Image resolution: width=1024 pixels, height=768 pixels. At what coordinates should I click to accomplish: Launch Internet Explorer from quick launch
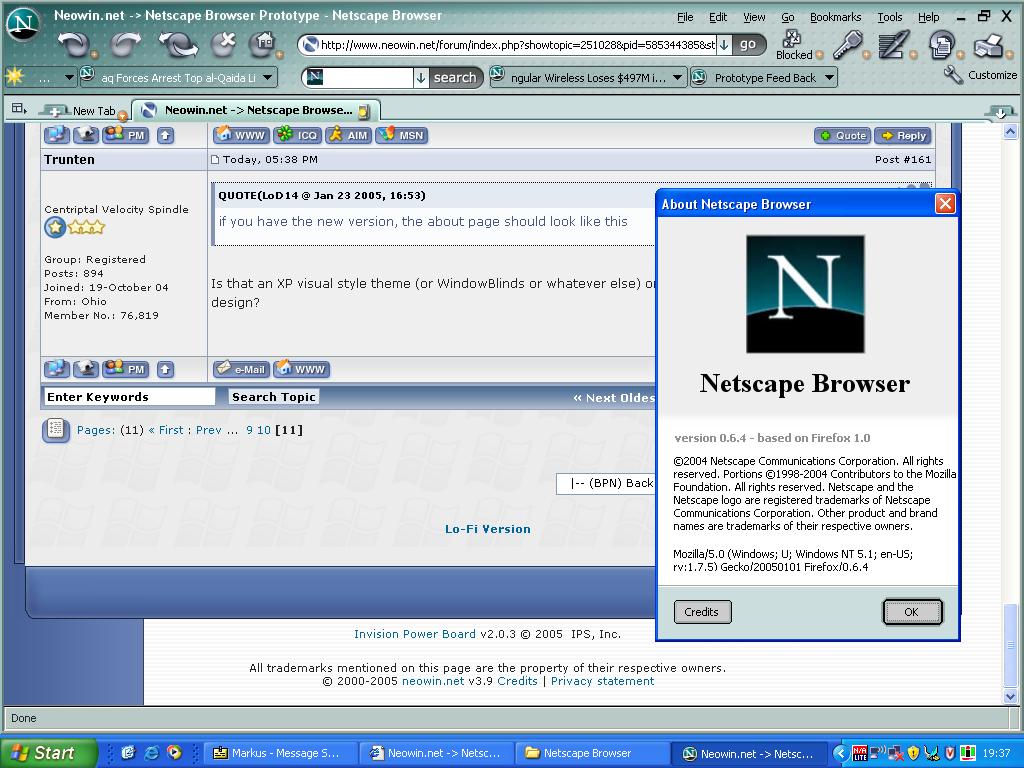152,752
